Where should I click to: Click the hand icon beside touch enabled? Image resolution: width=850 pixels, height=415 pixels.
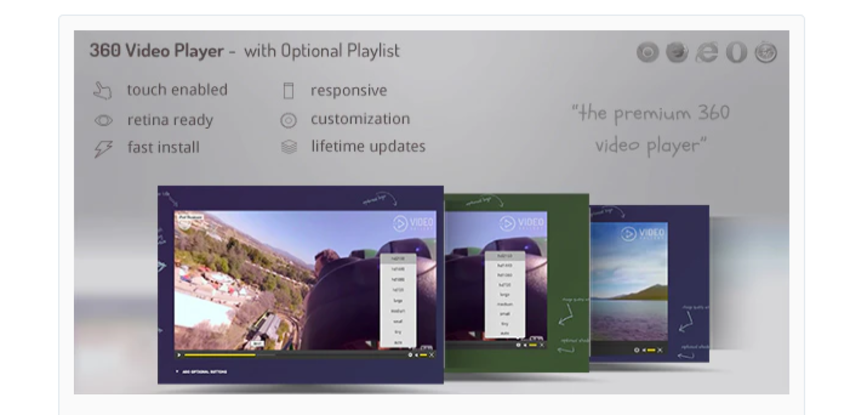pyautogui.click(x=102, y=90)
